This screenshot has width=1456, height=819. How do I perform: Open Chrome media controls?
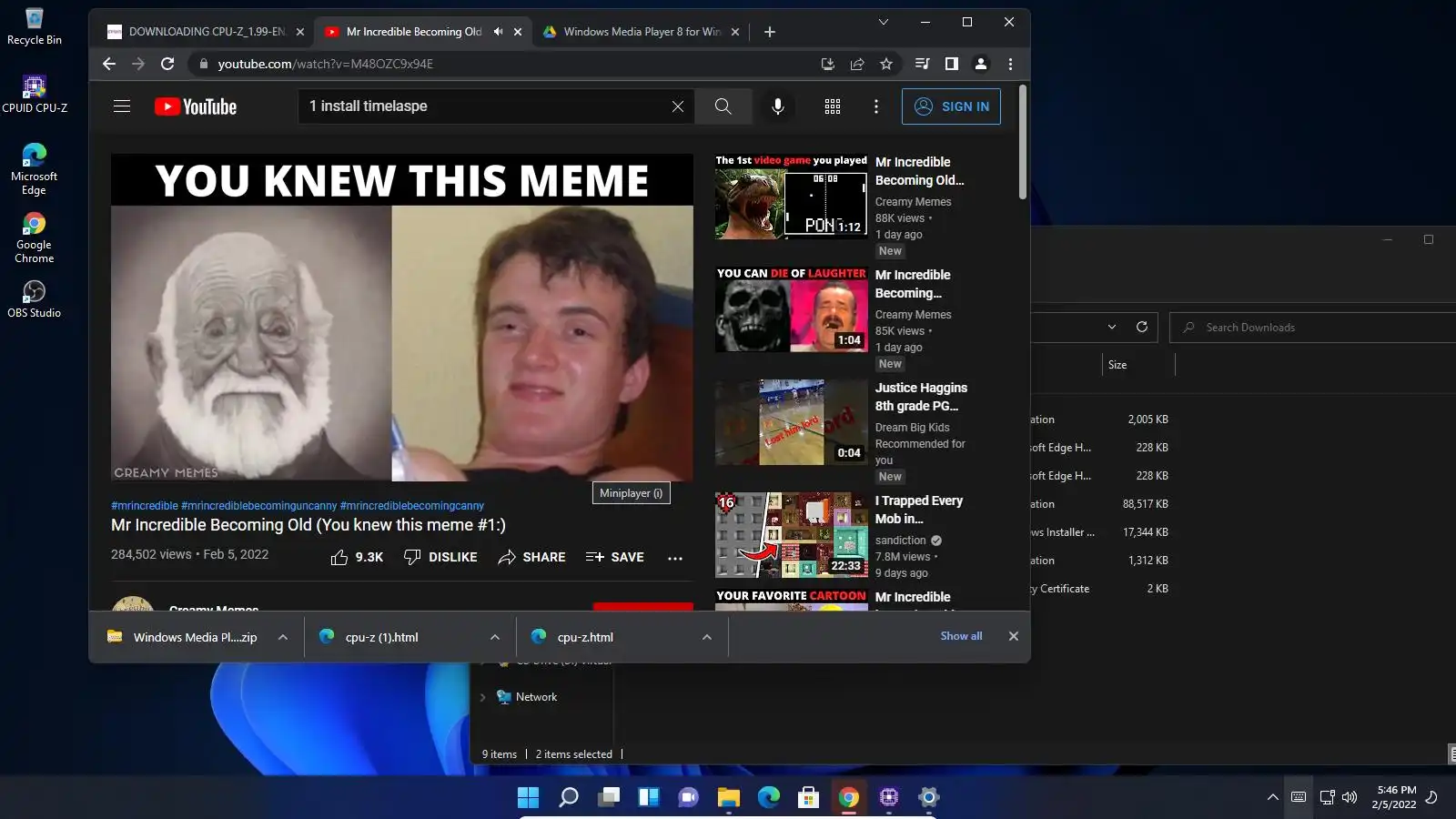pyautogui.click(x=922, y=64)
